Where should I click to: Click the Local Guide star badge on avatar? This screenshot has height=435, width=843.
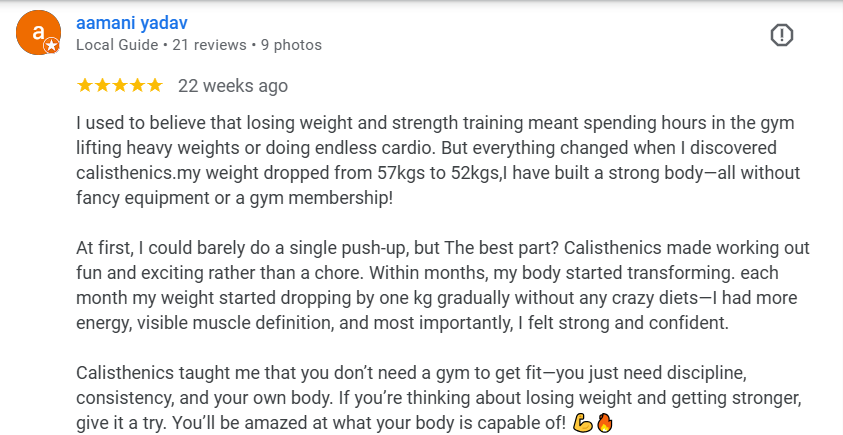51,47
